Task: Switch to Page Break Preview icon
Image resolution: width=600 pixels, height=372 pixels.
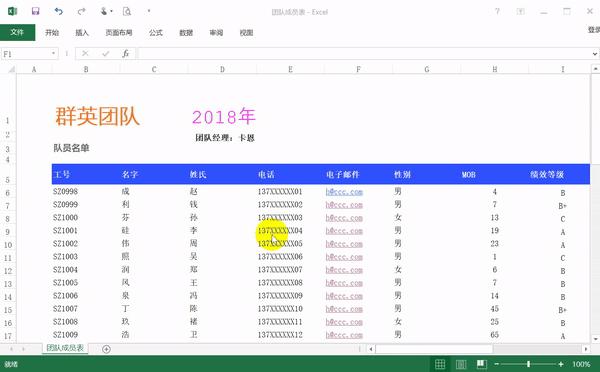Action: (x=481, y=364)
